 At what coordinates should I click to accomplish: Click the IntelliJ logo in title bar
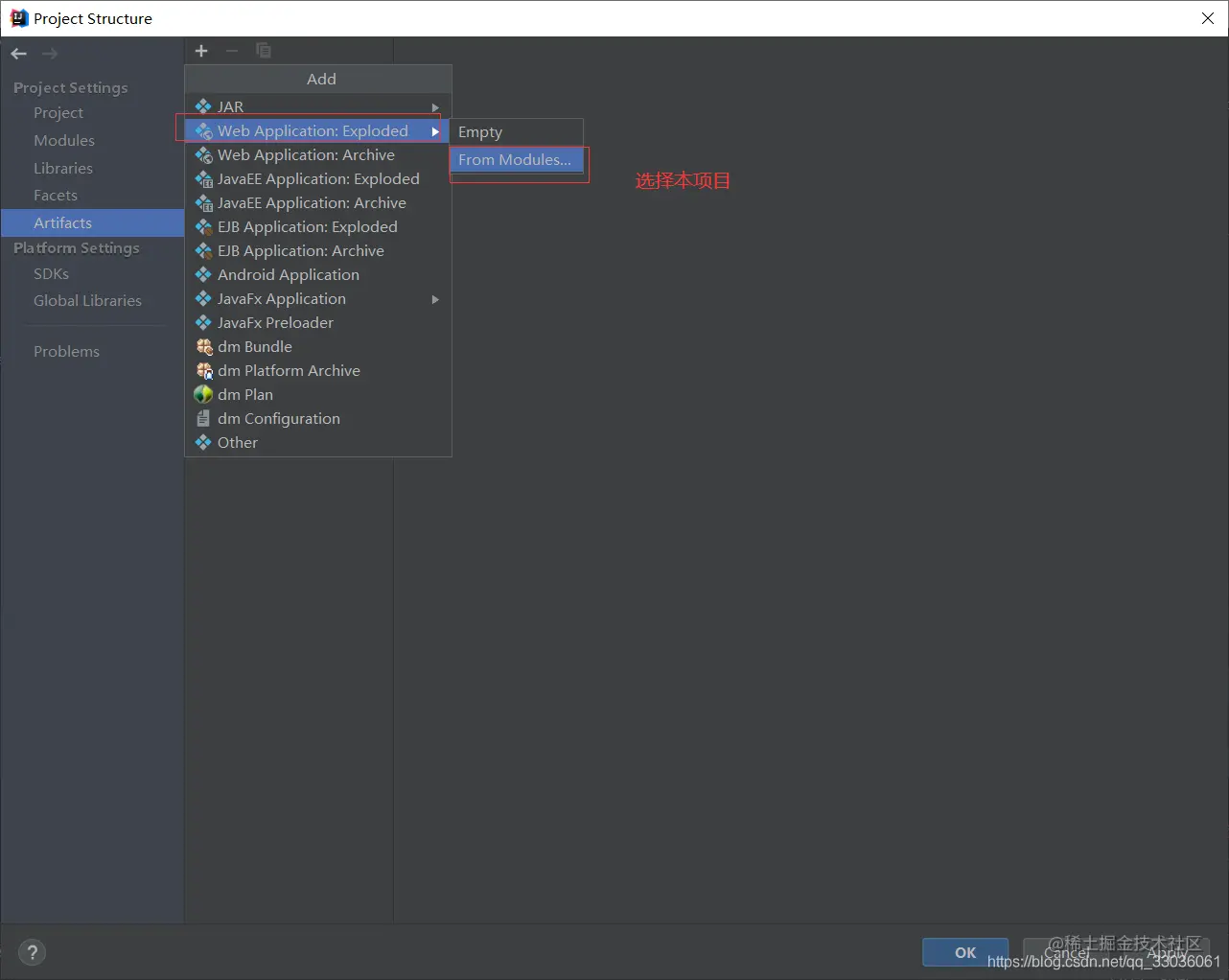point(18,18)
